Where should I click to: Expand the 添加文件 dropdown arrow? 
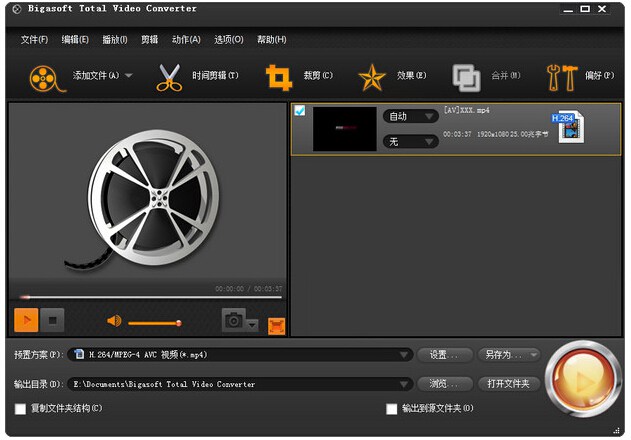pyautogui.click(x=129, y=75)
